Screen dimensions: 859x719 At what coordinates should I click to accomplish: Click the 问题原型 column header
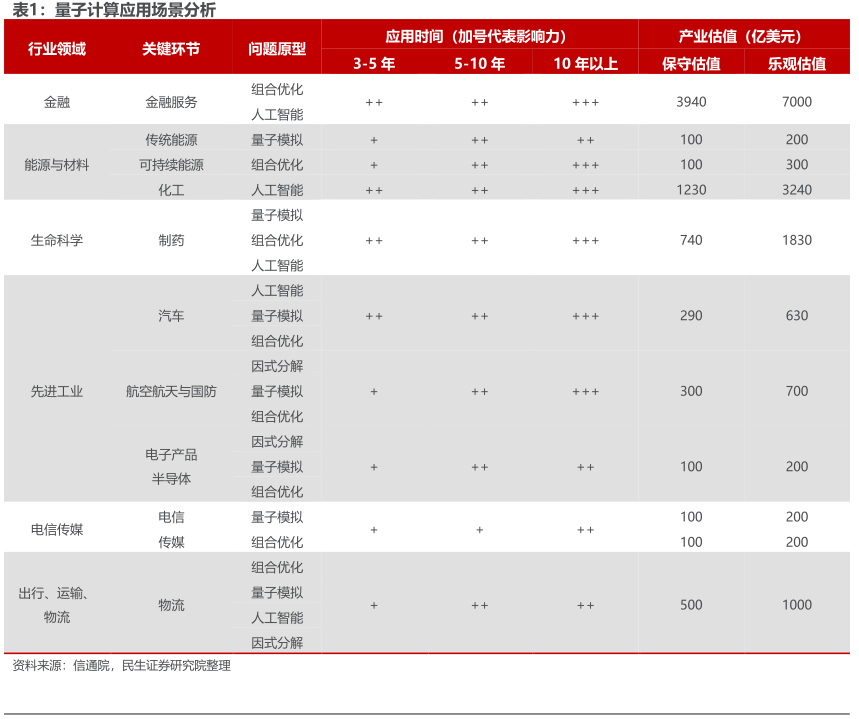point(277,48)
